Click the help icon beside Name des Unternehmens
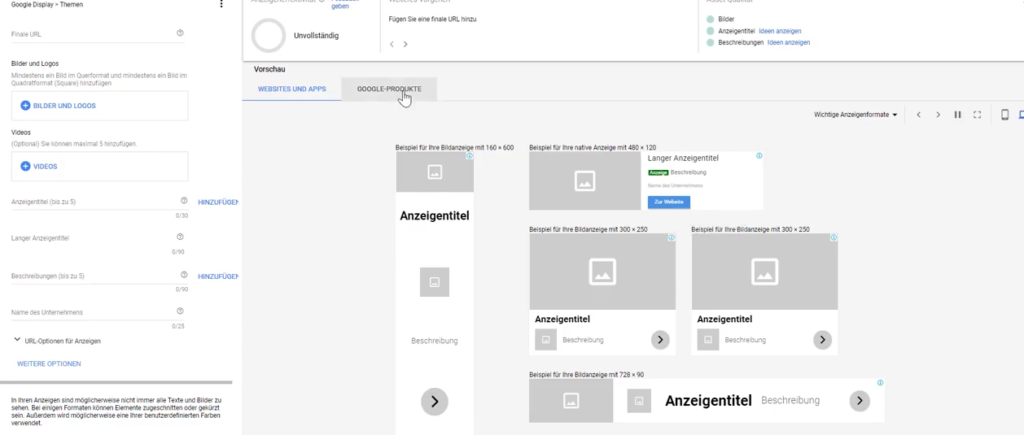1024x435 pixels. point(180,312)
